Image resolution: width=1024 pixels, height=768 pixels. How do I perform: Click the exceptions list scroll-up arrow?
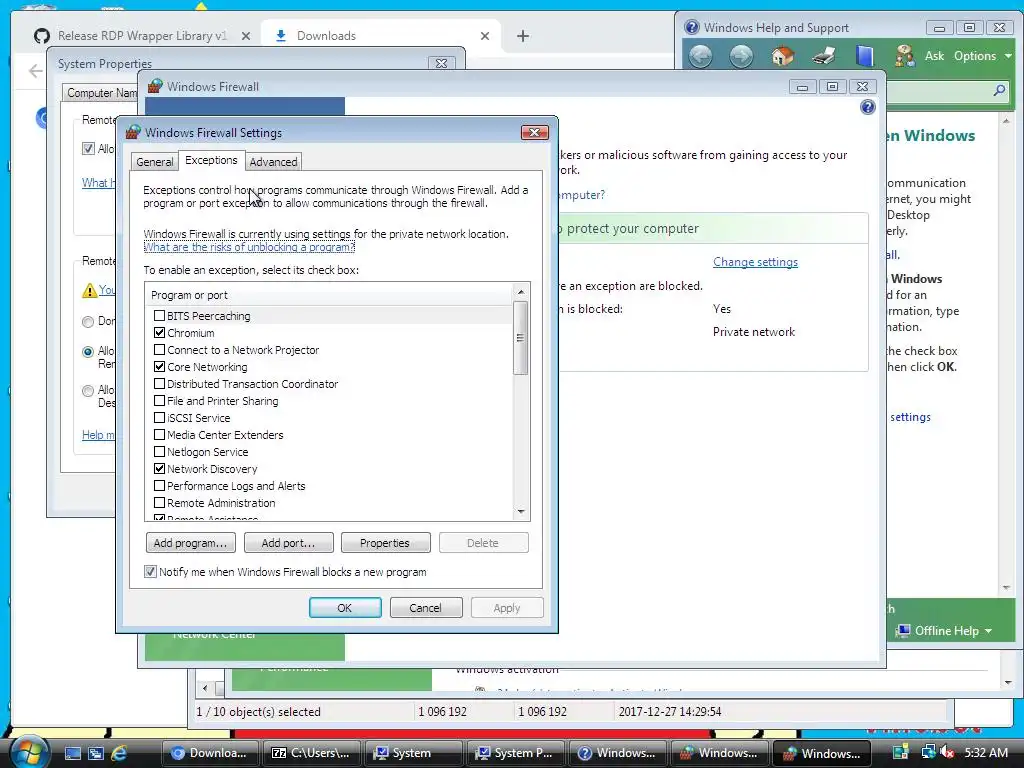tap(520, 291)
